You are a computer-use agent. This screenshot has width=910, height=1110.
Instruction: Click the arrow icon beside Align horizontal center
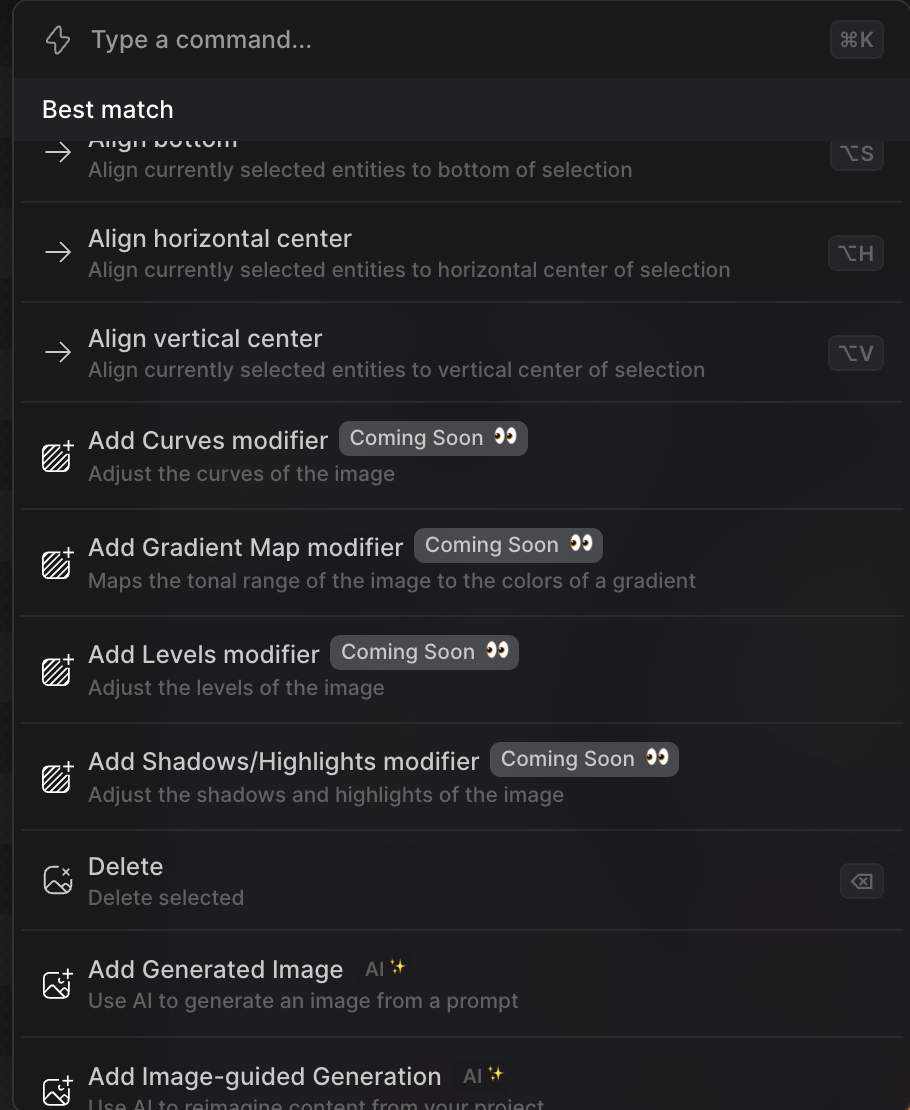[58, 253]
